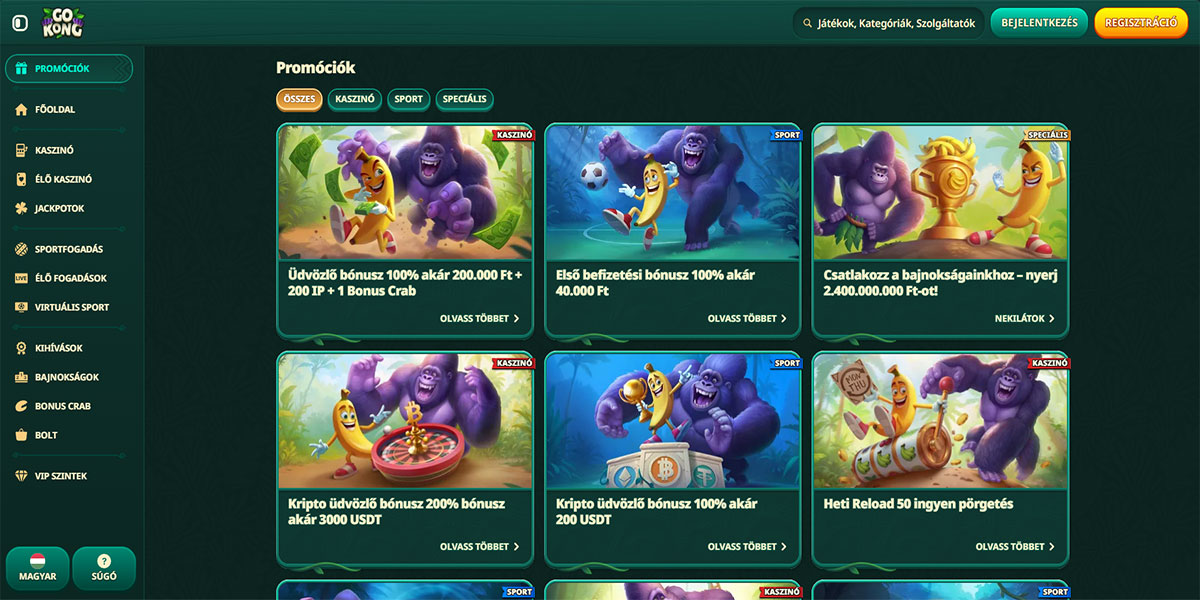Select the VIP Szintek diamond icon

click(21, 476)
